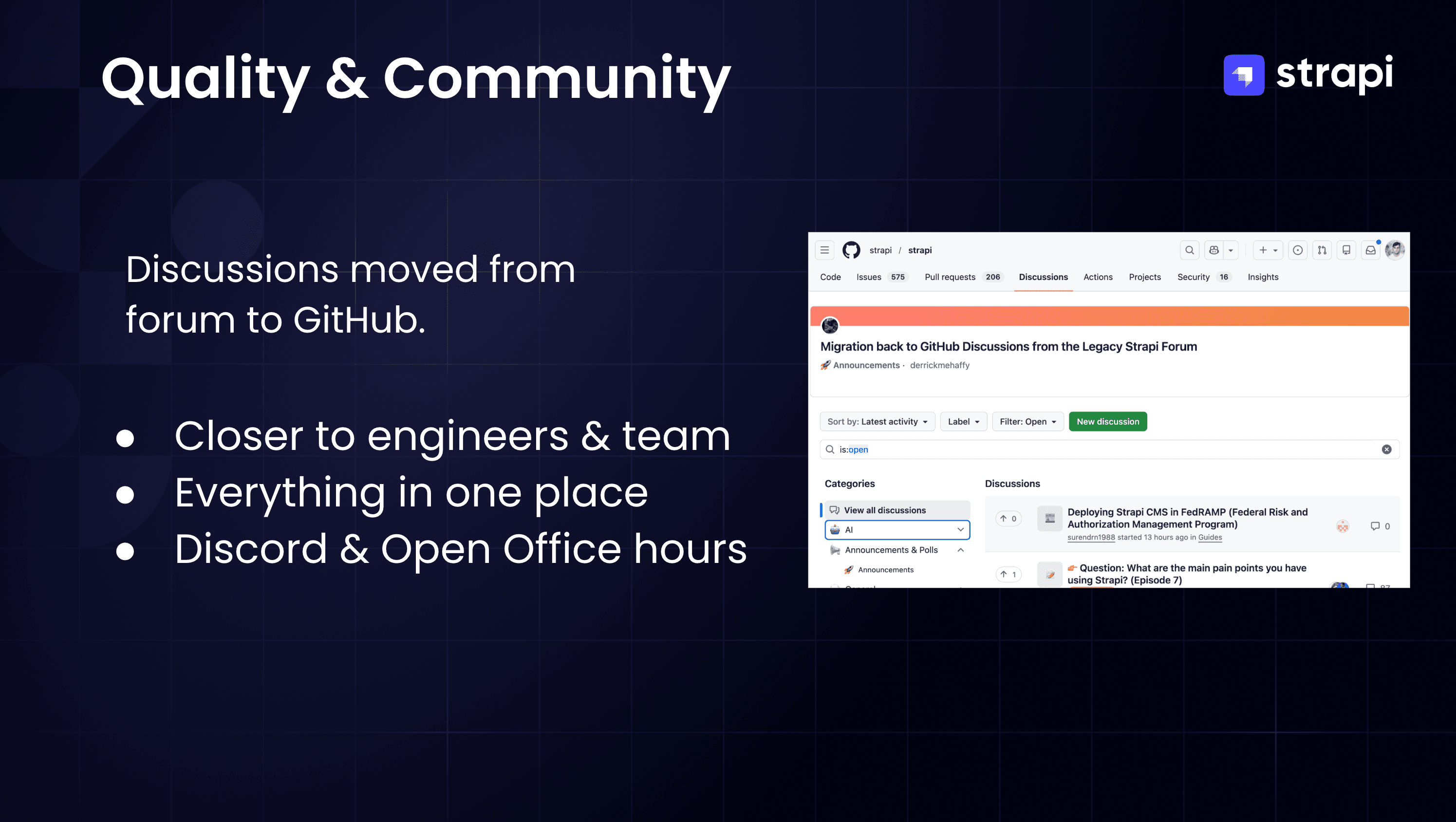Open the Pull requests tab
The image size is (1456, 822).
(964, 277)
